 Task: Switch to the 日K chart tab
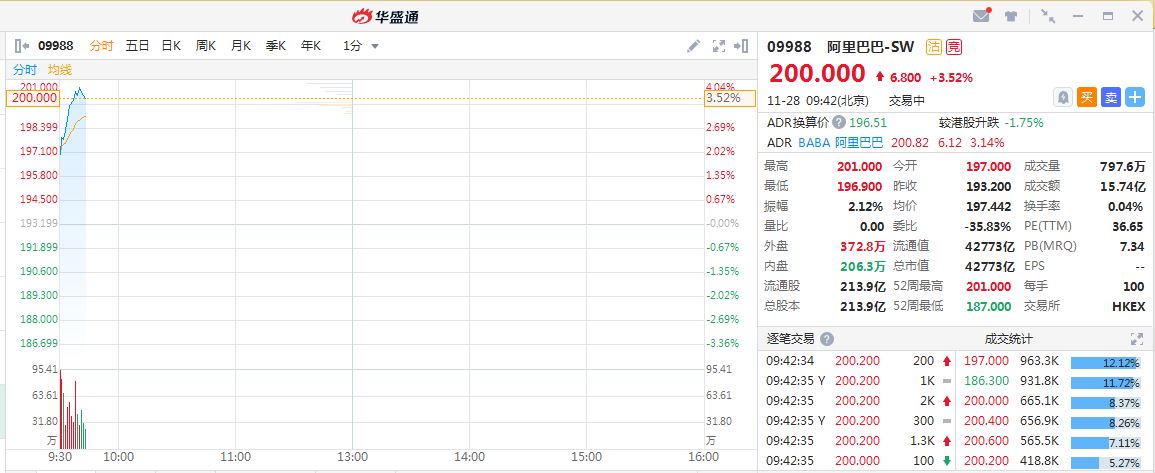[171, 46]
